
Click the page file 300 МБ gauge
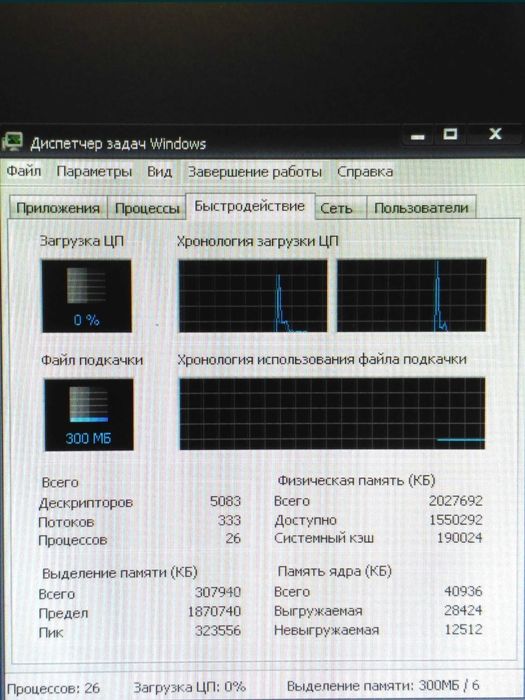[x=89, y=414]
